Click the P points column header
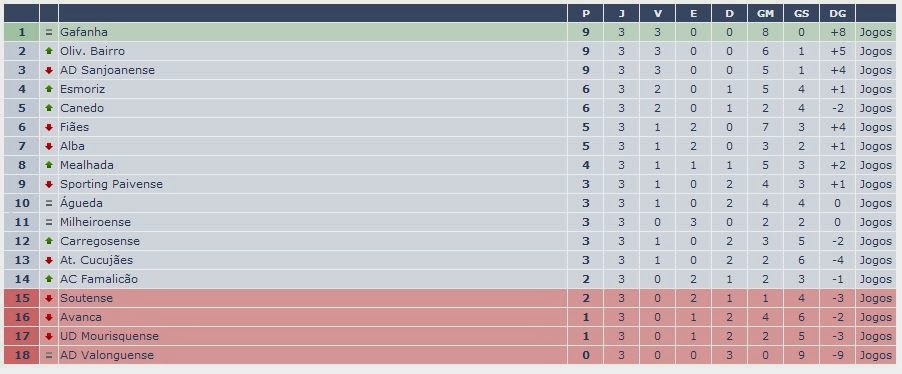902x374 pixels. click(x=586, y=14)
